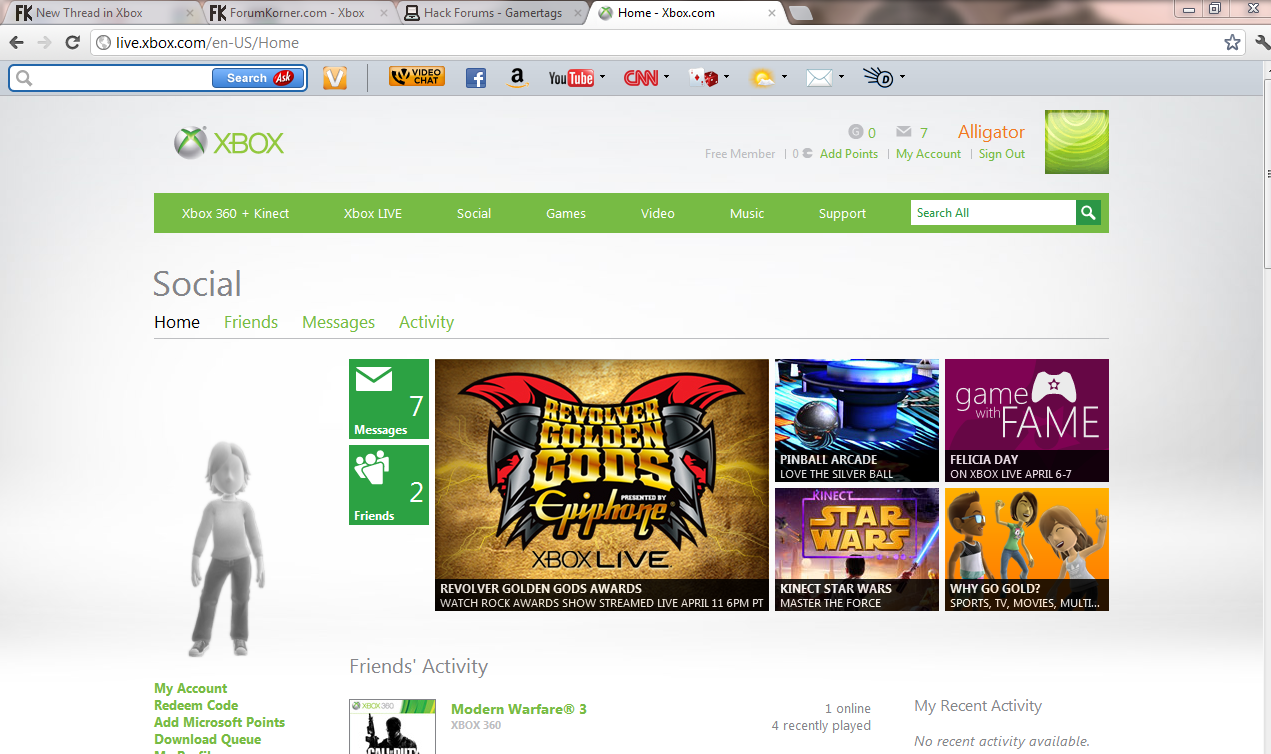
Task: Close the Home - Xbox.com tab
Action: (x=771, y=13)
